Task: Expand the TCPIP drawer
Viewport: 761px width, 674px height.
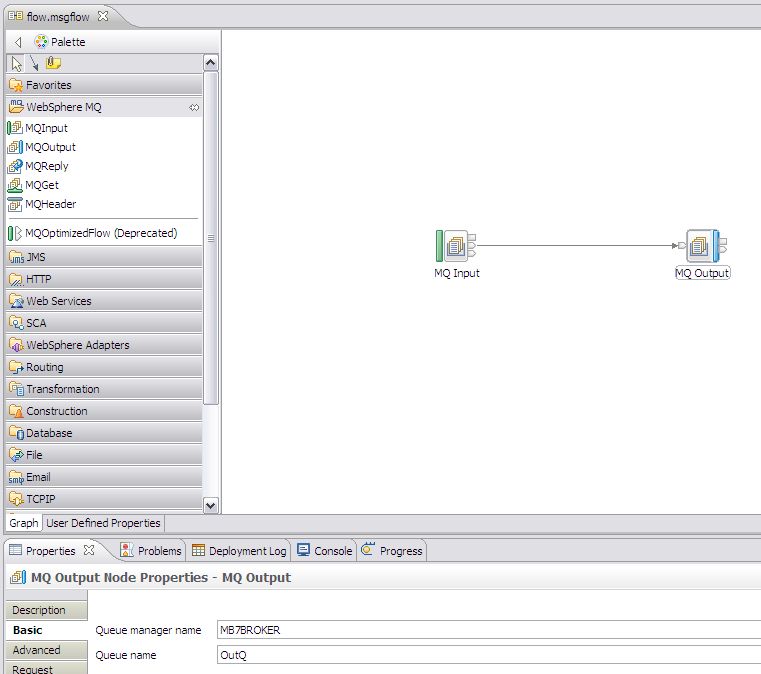Action: click(104, 499)
